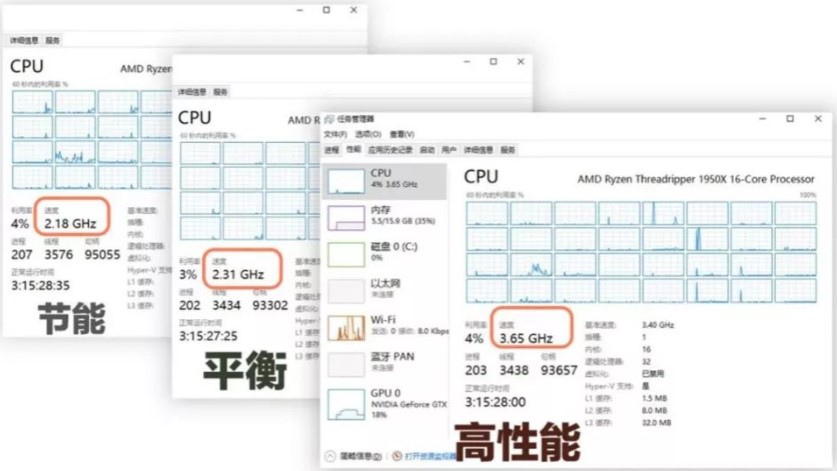The image size is (837, 471).
Task: Select the Wi-Fi sidebar item
Action: [x=384, y=327]
